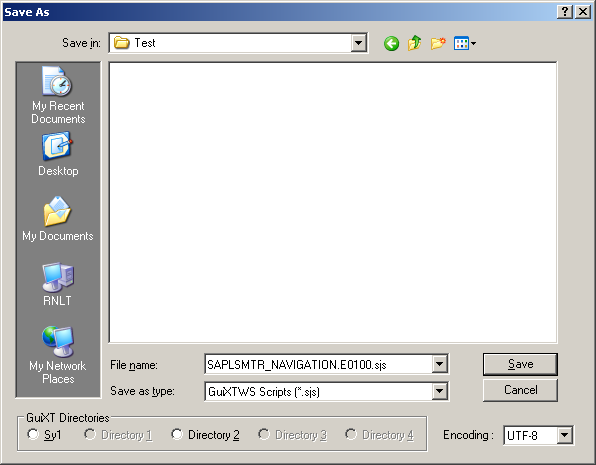Image resolution: width=596 pixels, height=465 pixels.
Task: Select the Directory 1 radio button
Action: 90,434
